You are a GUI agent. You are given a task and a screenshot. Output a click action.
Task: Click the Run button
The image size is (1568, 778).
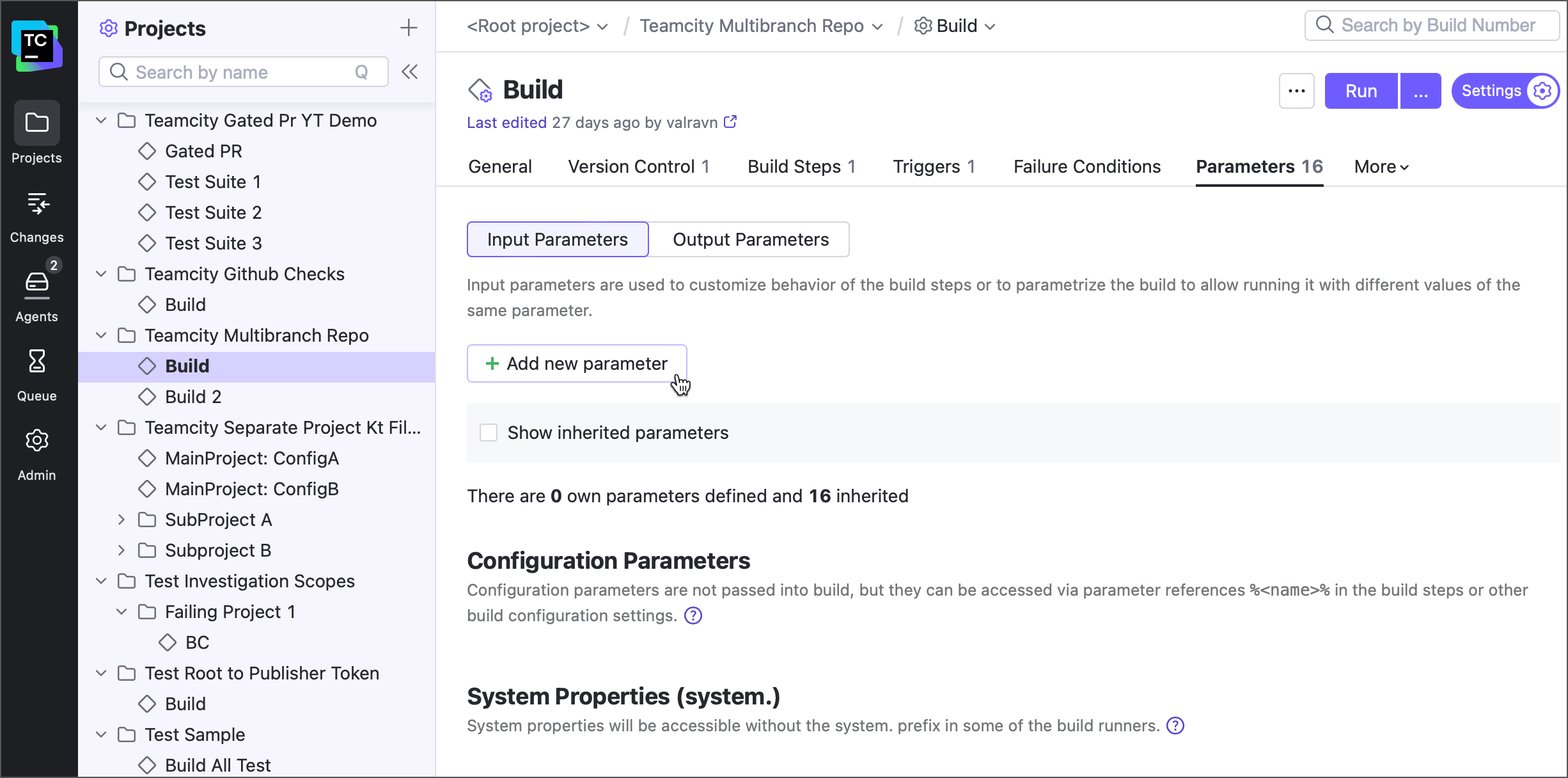[1360, 90]
